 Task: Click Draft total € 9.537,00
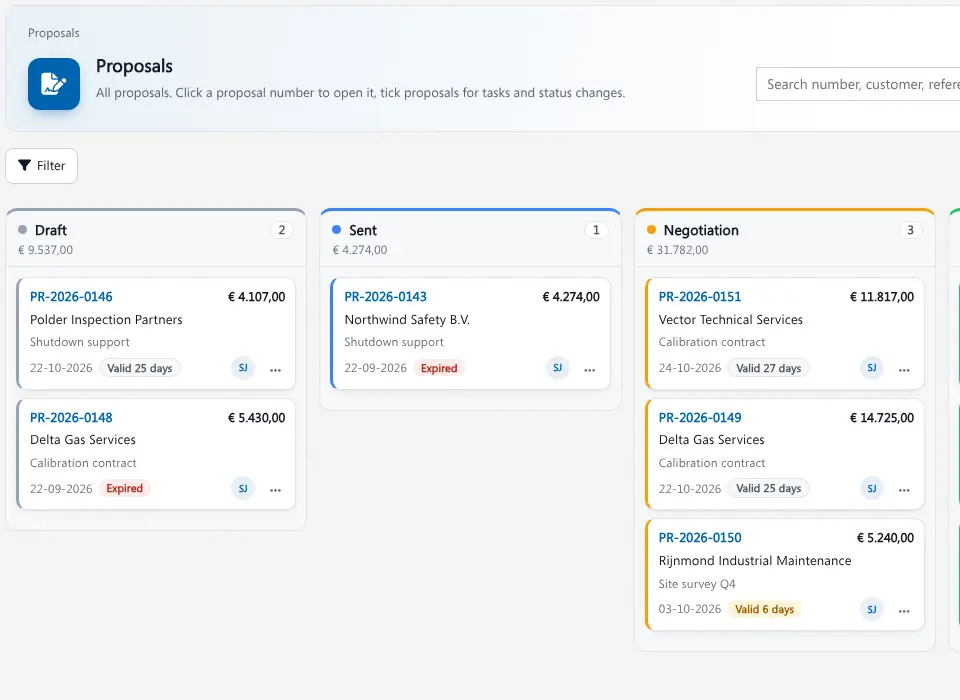pyautogui.click(x=45, y=250)
